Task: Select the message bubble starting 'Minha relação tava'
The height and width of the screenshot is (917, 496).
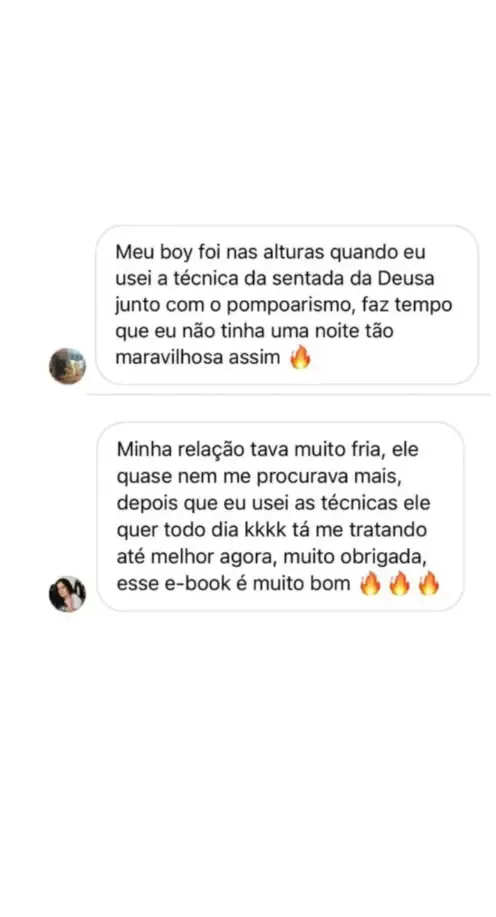Action: coord(280,516)
